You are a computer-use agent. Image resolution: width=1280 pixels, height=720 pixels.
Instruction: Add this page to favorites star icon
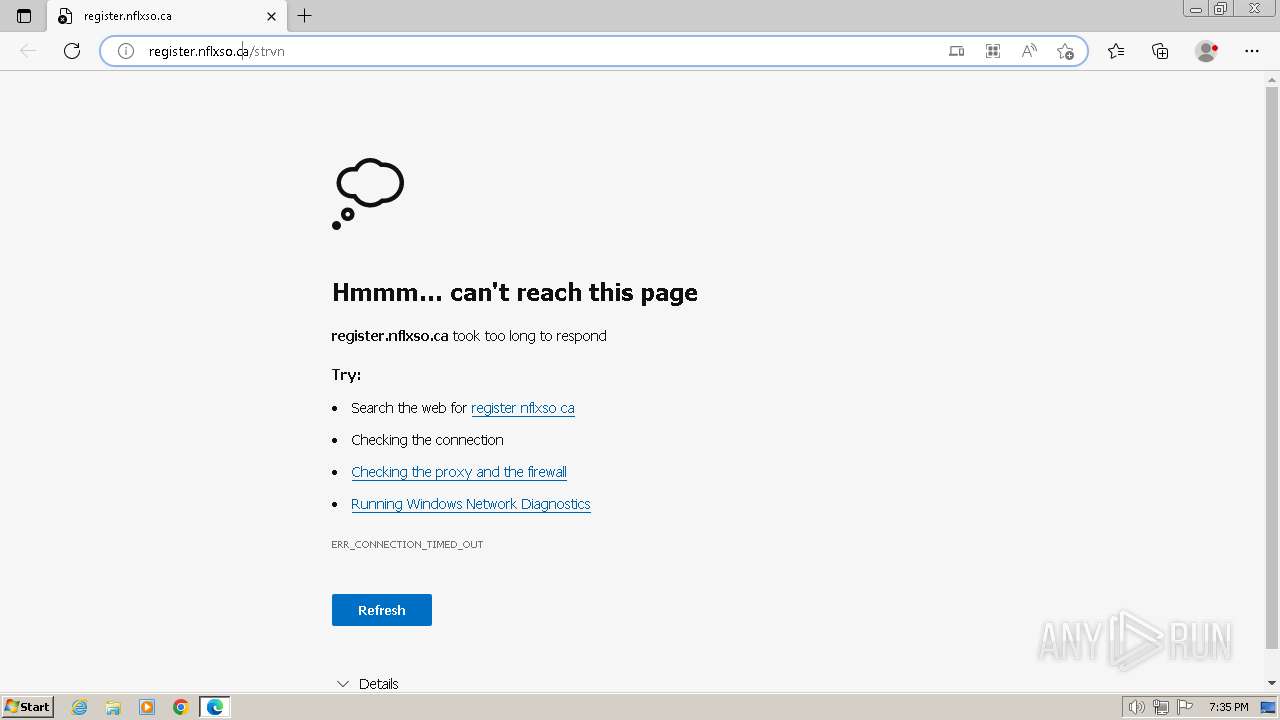pyautogui.click(x=1065, y=51)
